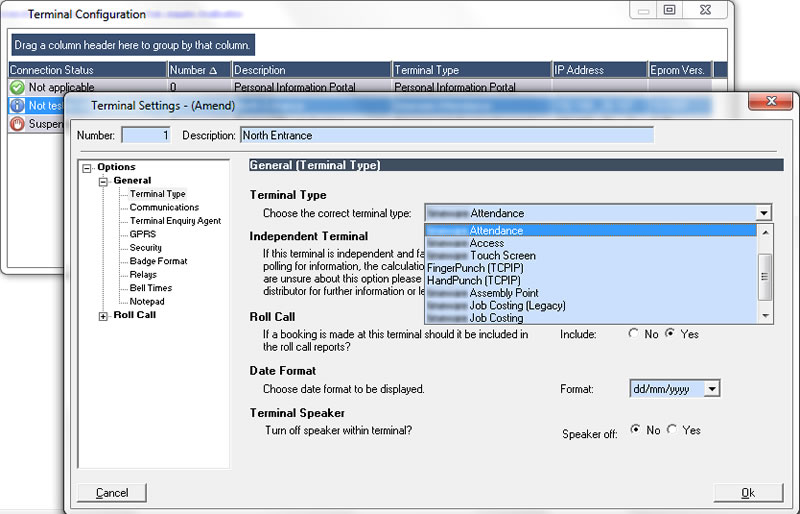Select No for Roll Call include

click(x=633, y=334)
